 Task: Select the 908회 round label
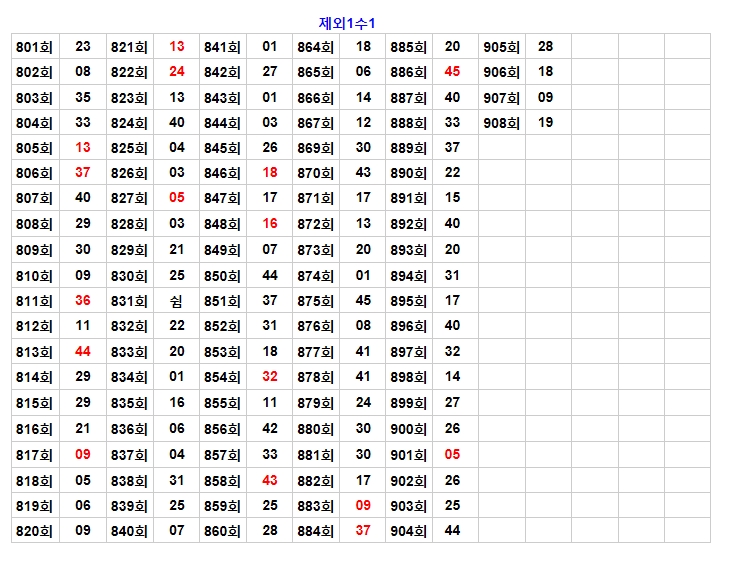tap(501, 123)
